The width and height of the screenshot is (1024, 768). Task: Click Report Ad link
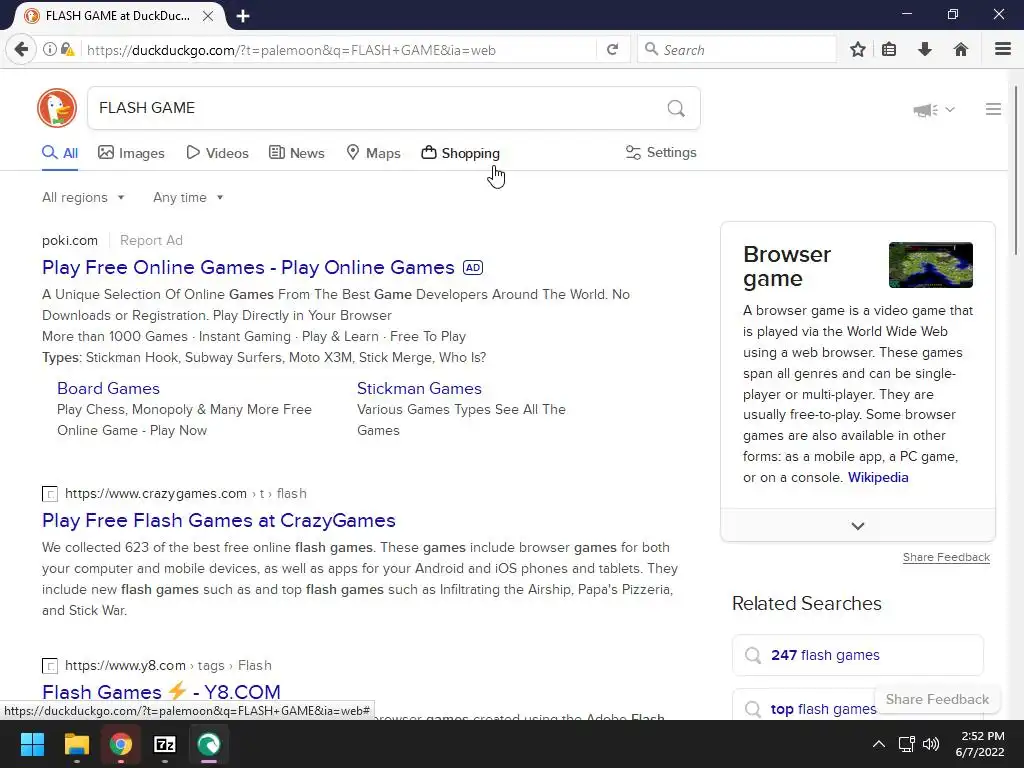click(151, 240)
